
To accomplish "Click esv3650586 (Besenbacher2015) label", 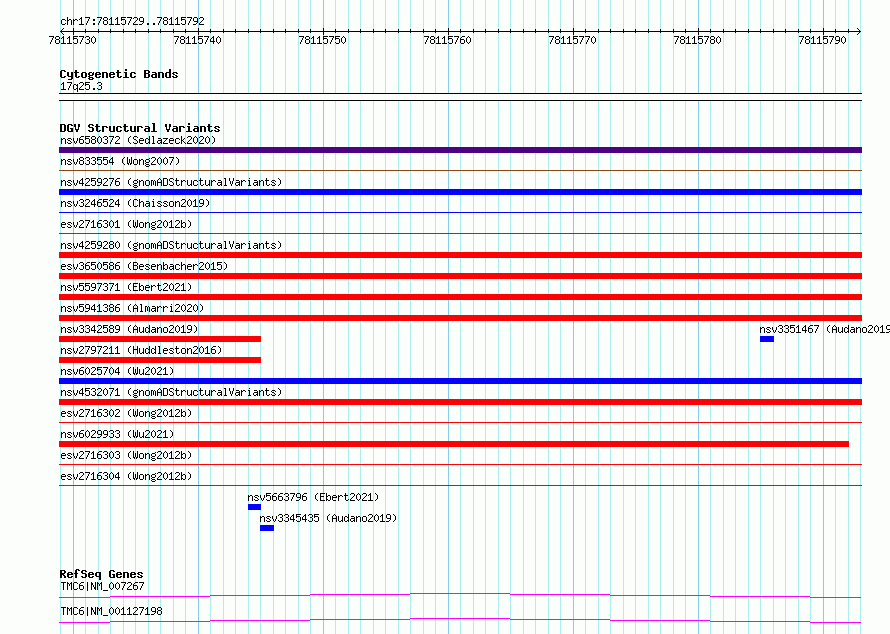I will pos(144,266).
